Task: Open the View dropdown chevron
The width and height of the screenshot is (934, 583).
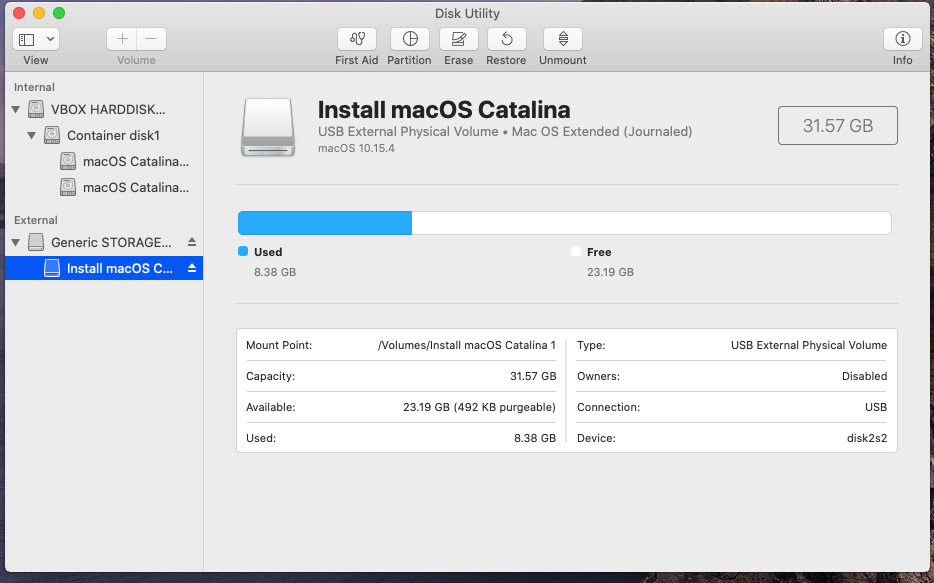Action: point(51,40)
